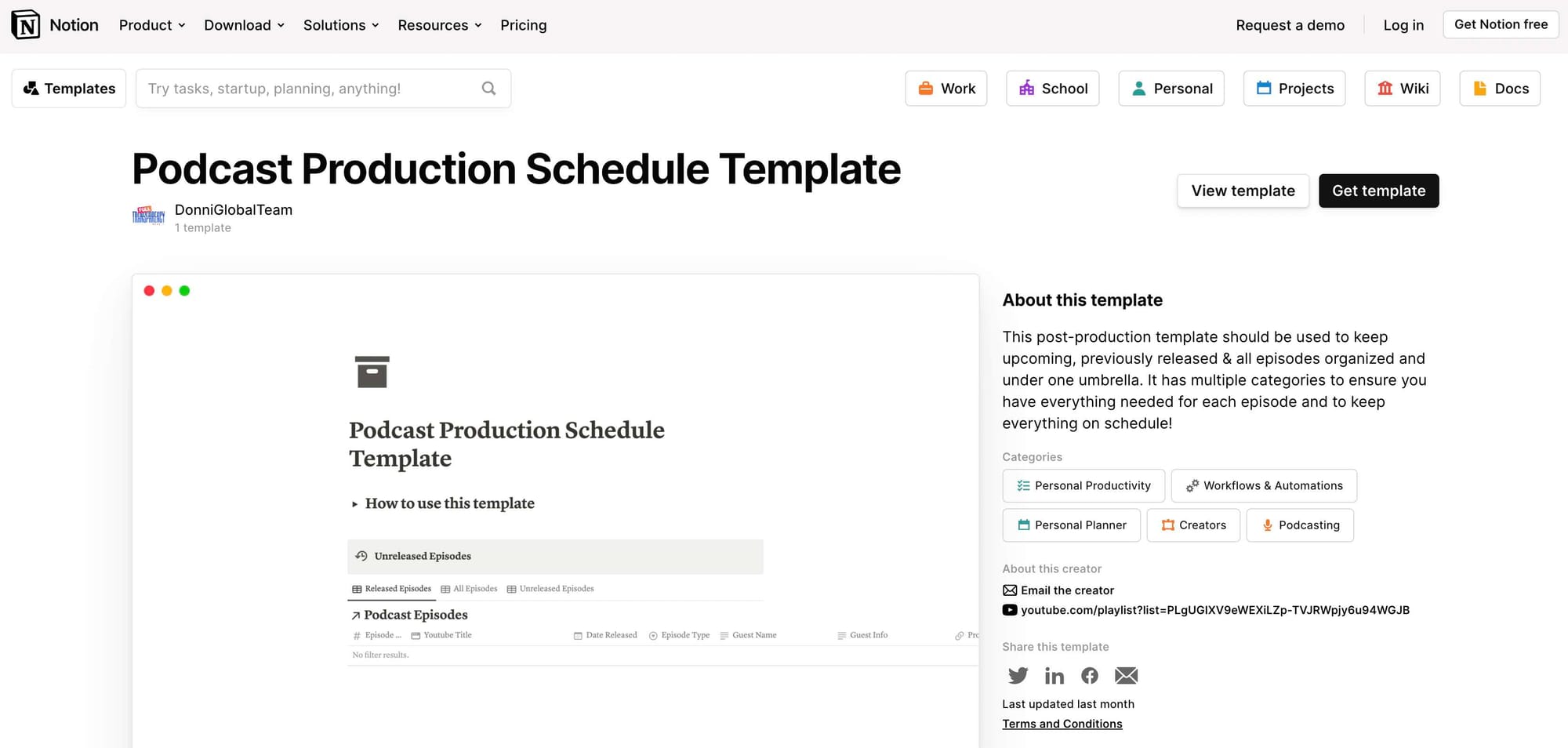Click the Wiki category icon
This screenshot has width=1568, height=748.
pyautogui.click(x=1385, y=88)
